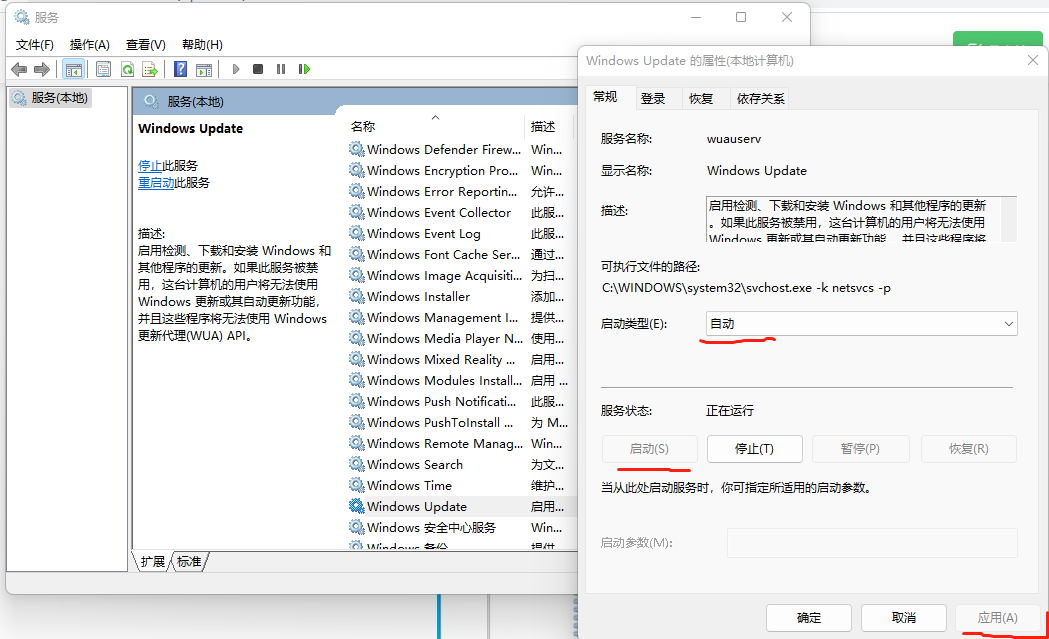The width and height of the screenshot is (1049, 639).
Task: Click the executable path svchost.exe text
Action: pyautogui.click(x=746, y=288)
